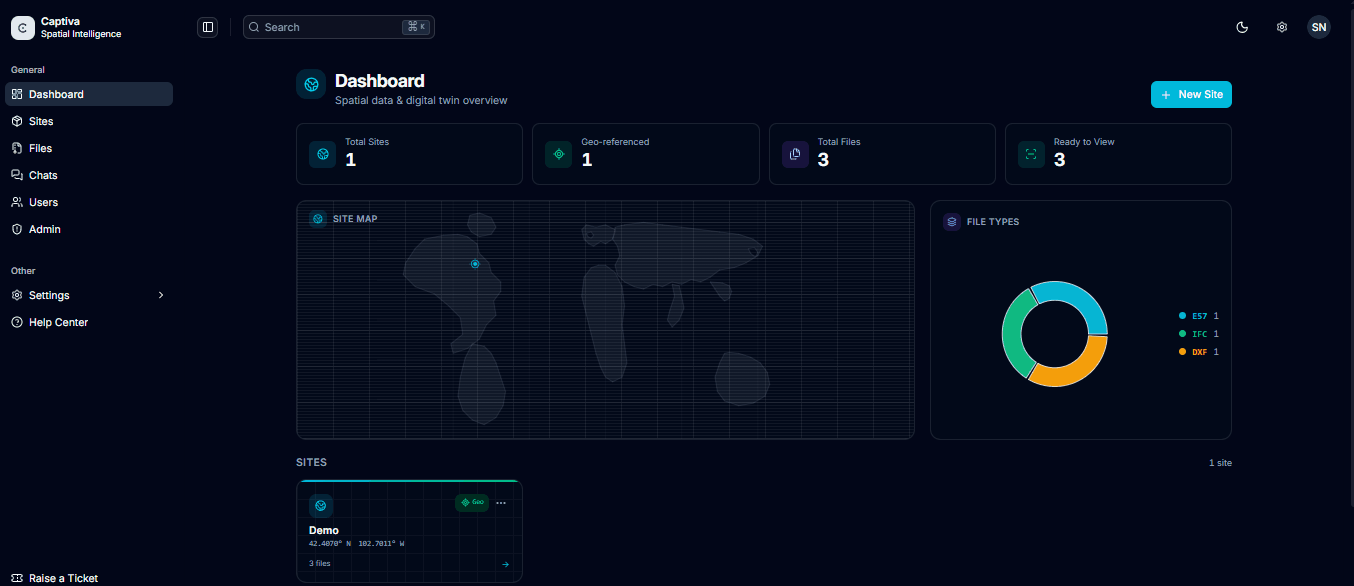
Task: Click the Dashboard header globe icon
Action: [311, 84]
